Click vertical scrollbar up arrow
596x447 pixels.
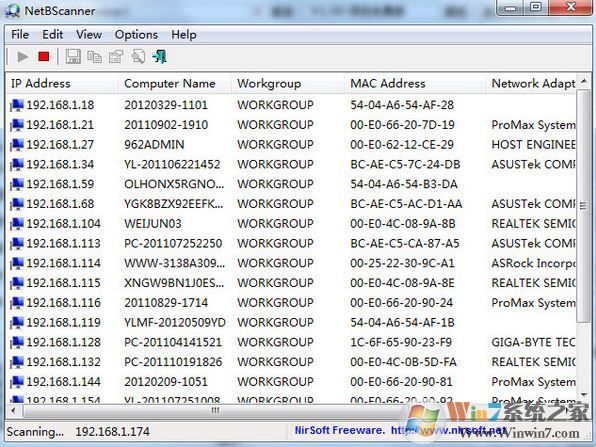pos(584,81)
